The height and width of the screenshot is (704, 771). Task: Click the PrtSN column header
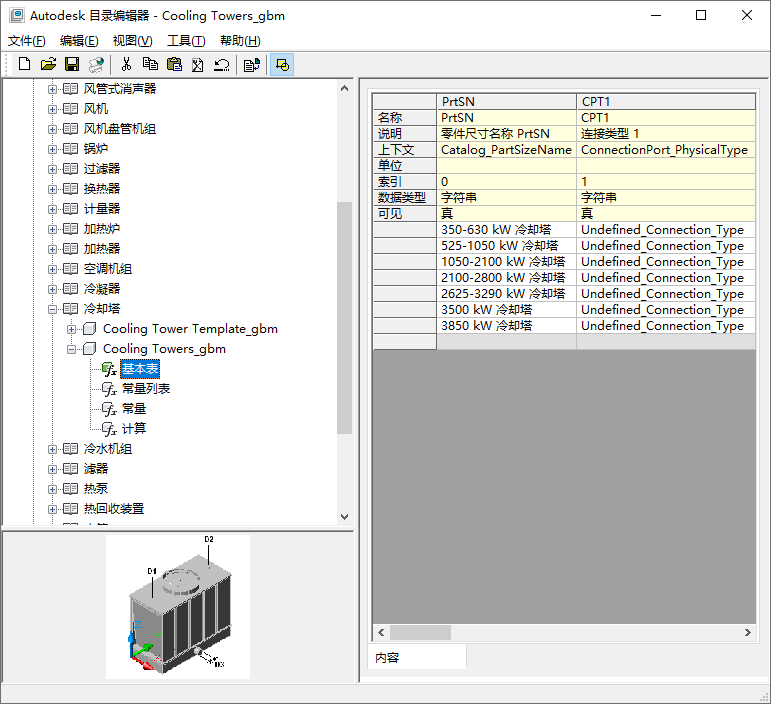[x=506, y=102]
